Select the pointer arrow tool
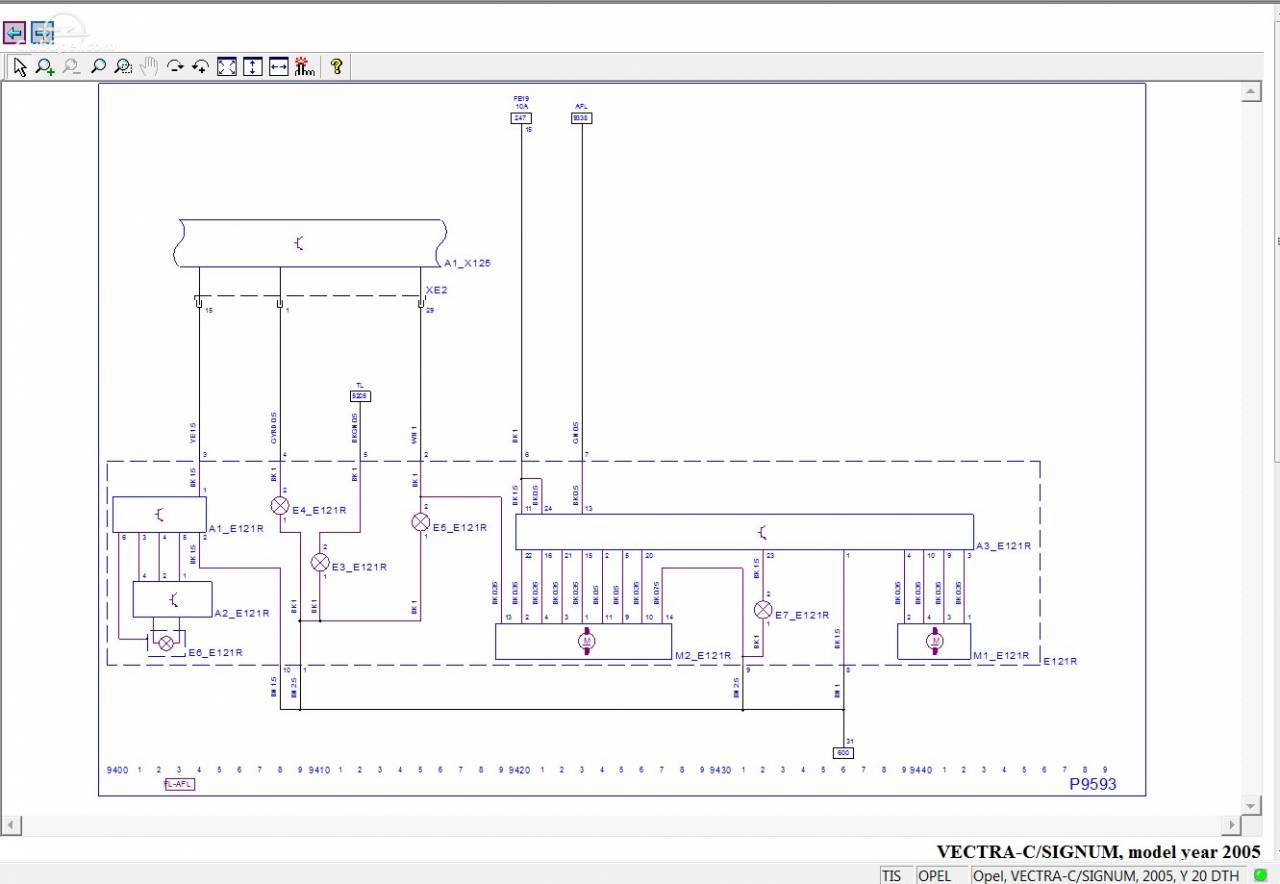Image resolution: width=1280 pixels, height=884 pixels. pyautogui.click(x=20, y=67)
